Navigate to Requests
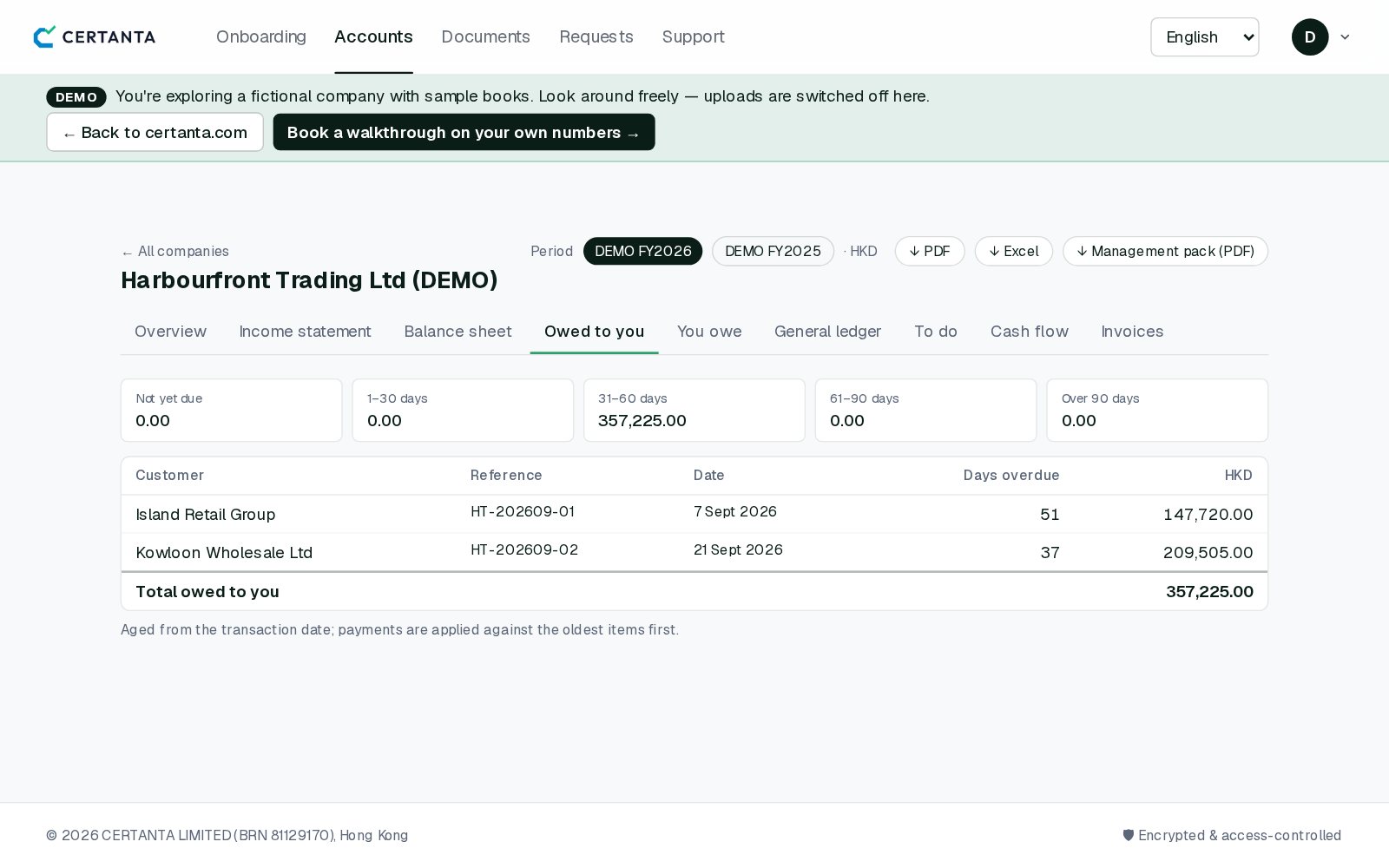 point(596,36)
